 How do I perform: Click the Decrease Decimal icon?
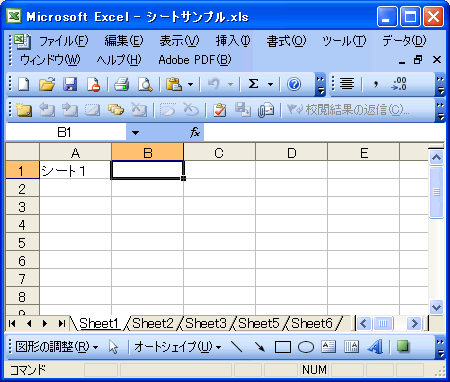399,83
